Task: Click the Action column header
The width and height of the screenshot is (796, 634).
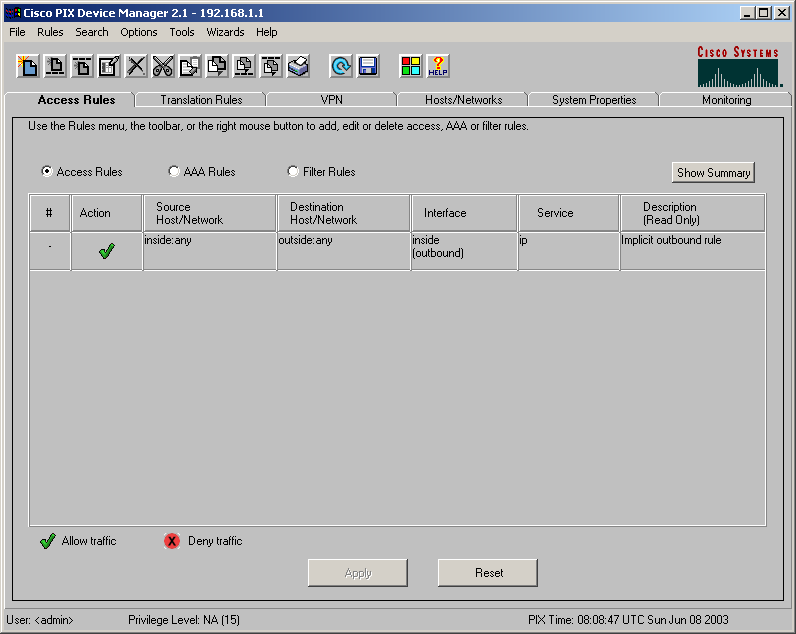Action: [x=107, y=213]
